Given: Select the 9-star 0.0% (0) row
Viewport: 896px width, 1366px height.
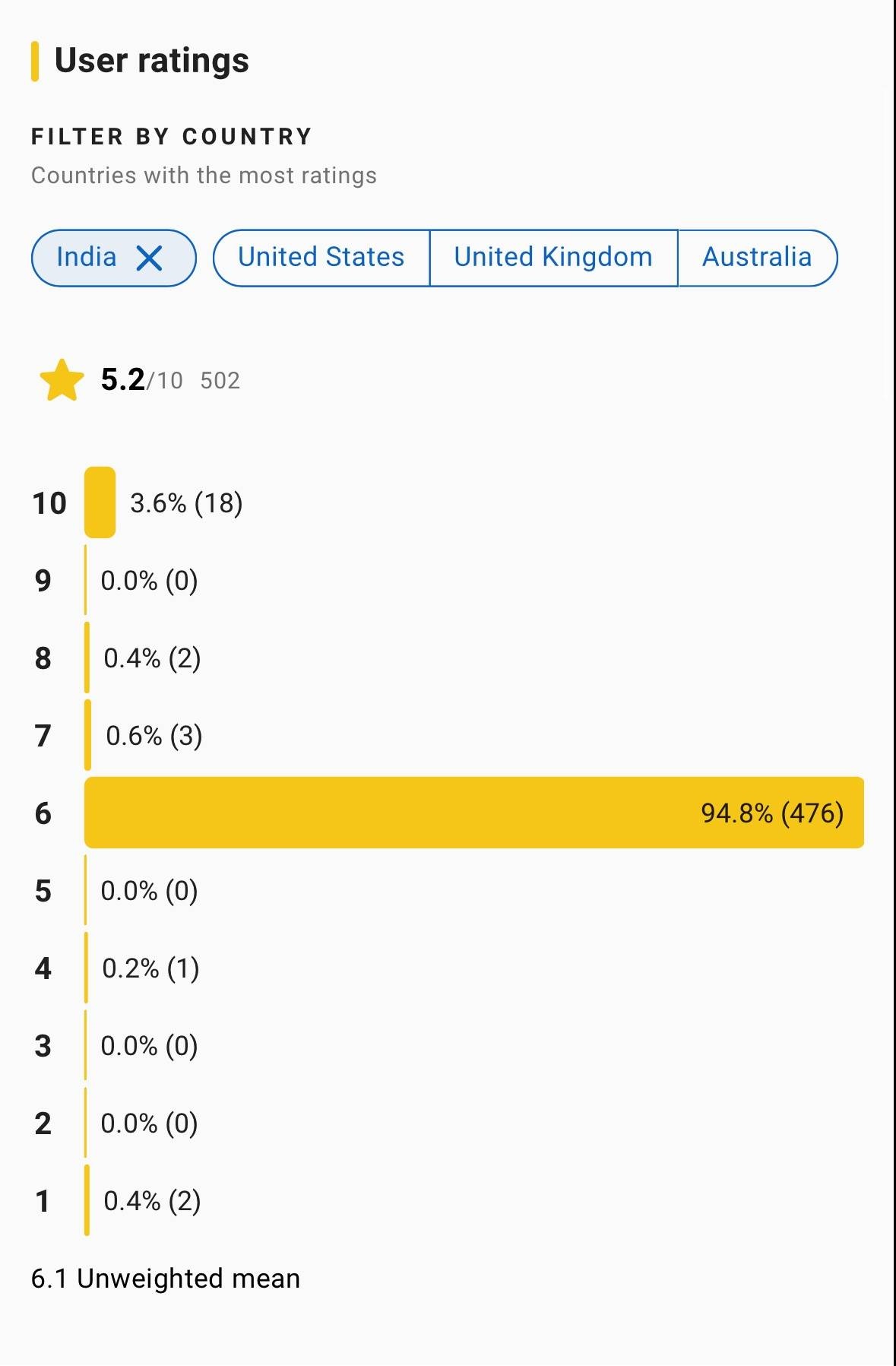Looking at the screenshot, I should click(x=149, y=581).
